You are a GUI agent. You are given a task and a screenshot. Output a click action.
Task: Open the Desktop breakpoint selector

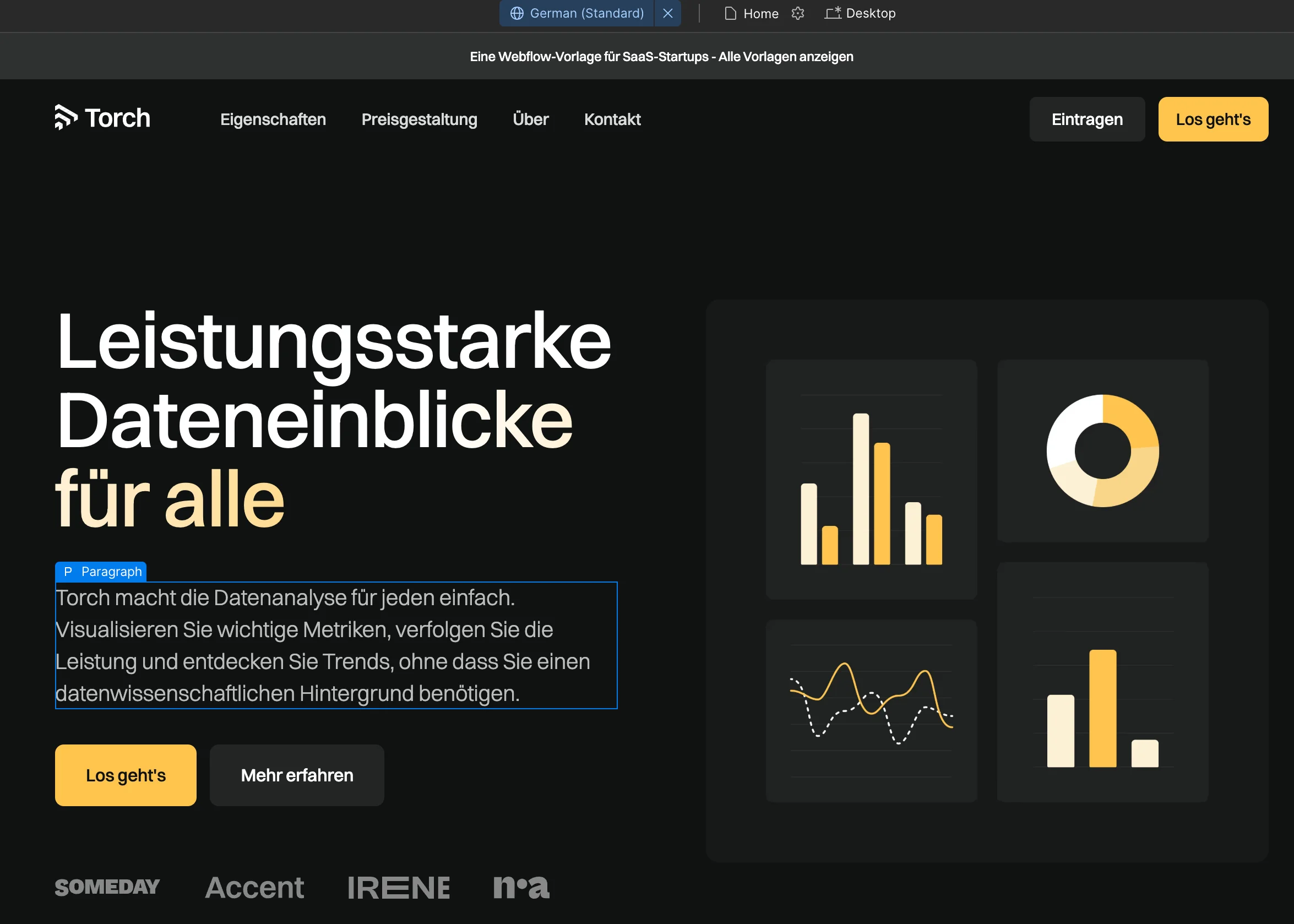click(x=860, y=13)
